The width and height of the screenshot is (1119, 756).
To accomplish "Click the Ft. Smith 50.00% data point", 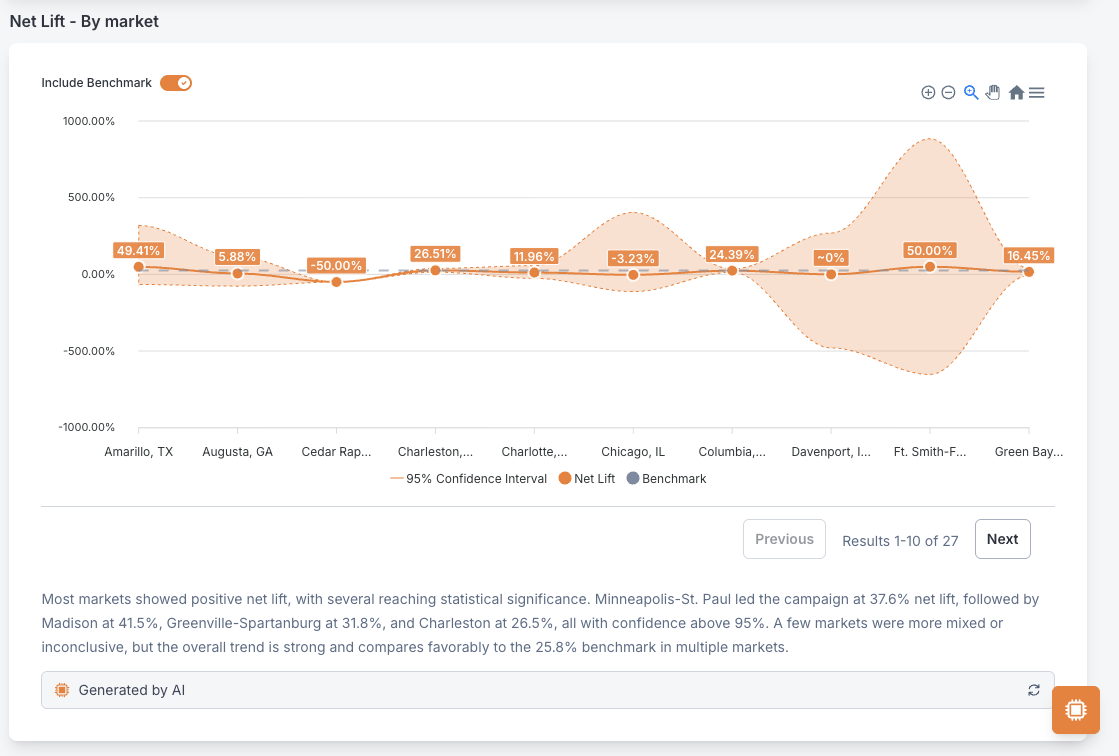I will 929,266.
